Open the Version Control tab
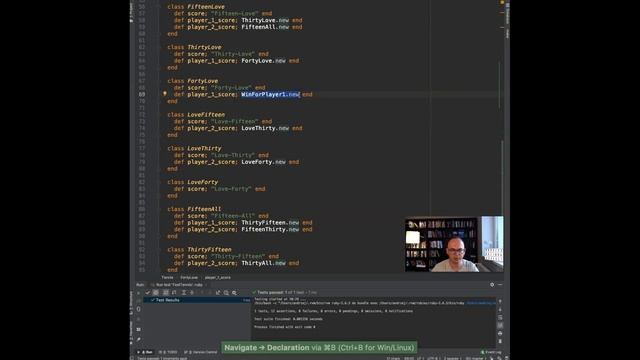Viewport: 640px width, 360px height. click(200, 352)
